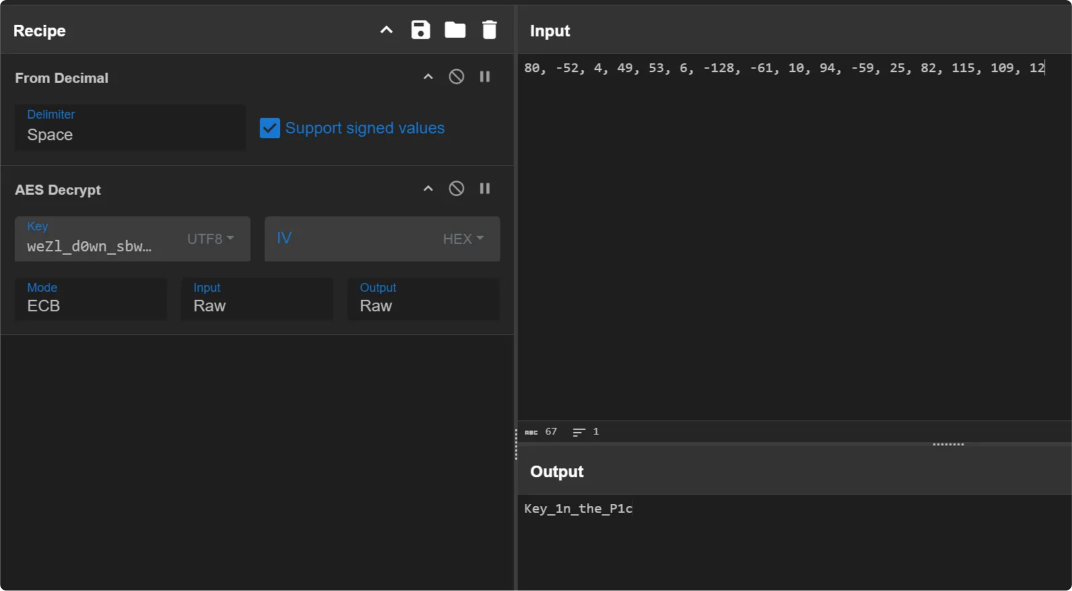This screenshot has height=591, width=1072.
Task: Collapse the From Decimal operation
Action: [428, 77]
